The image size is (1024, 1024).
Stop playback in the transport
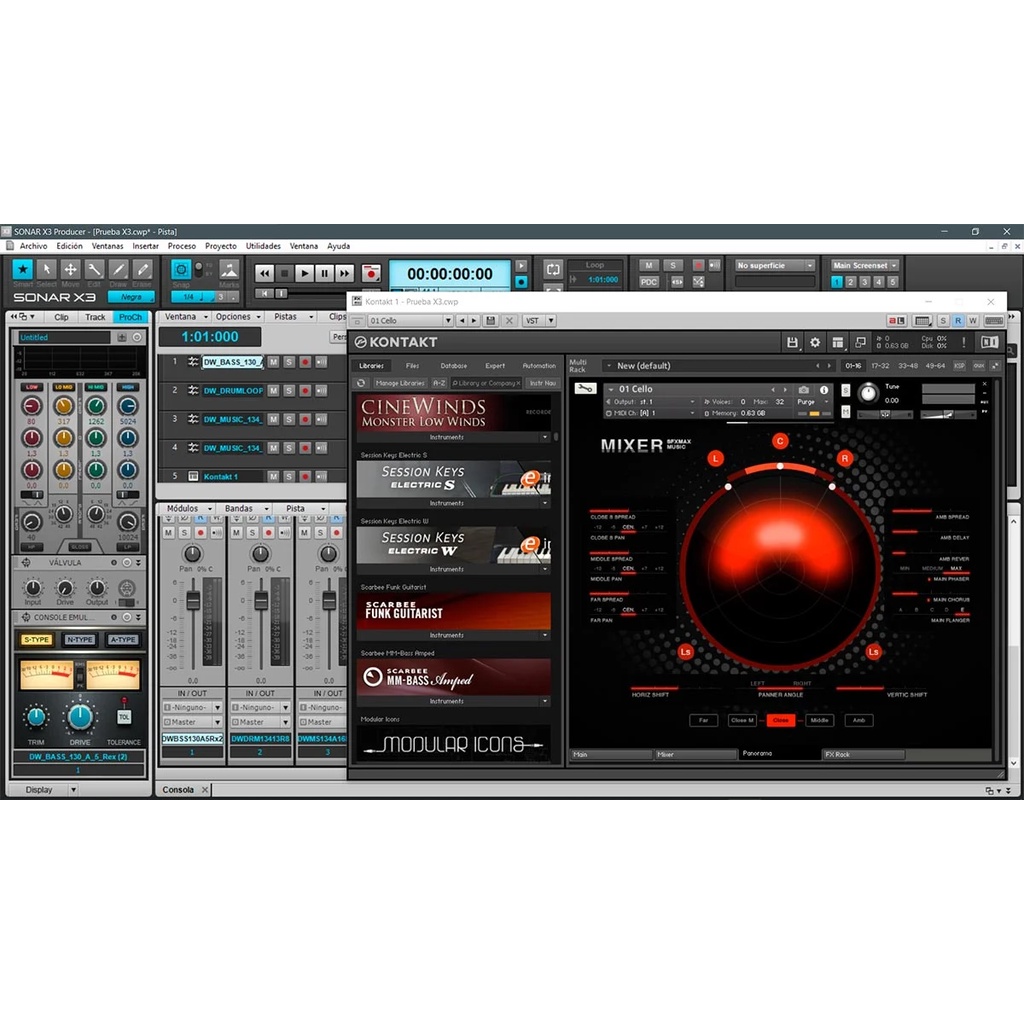tap(284, 274)
